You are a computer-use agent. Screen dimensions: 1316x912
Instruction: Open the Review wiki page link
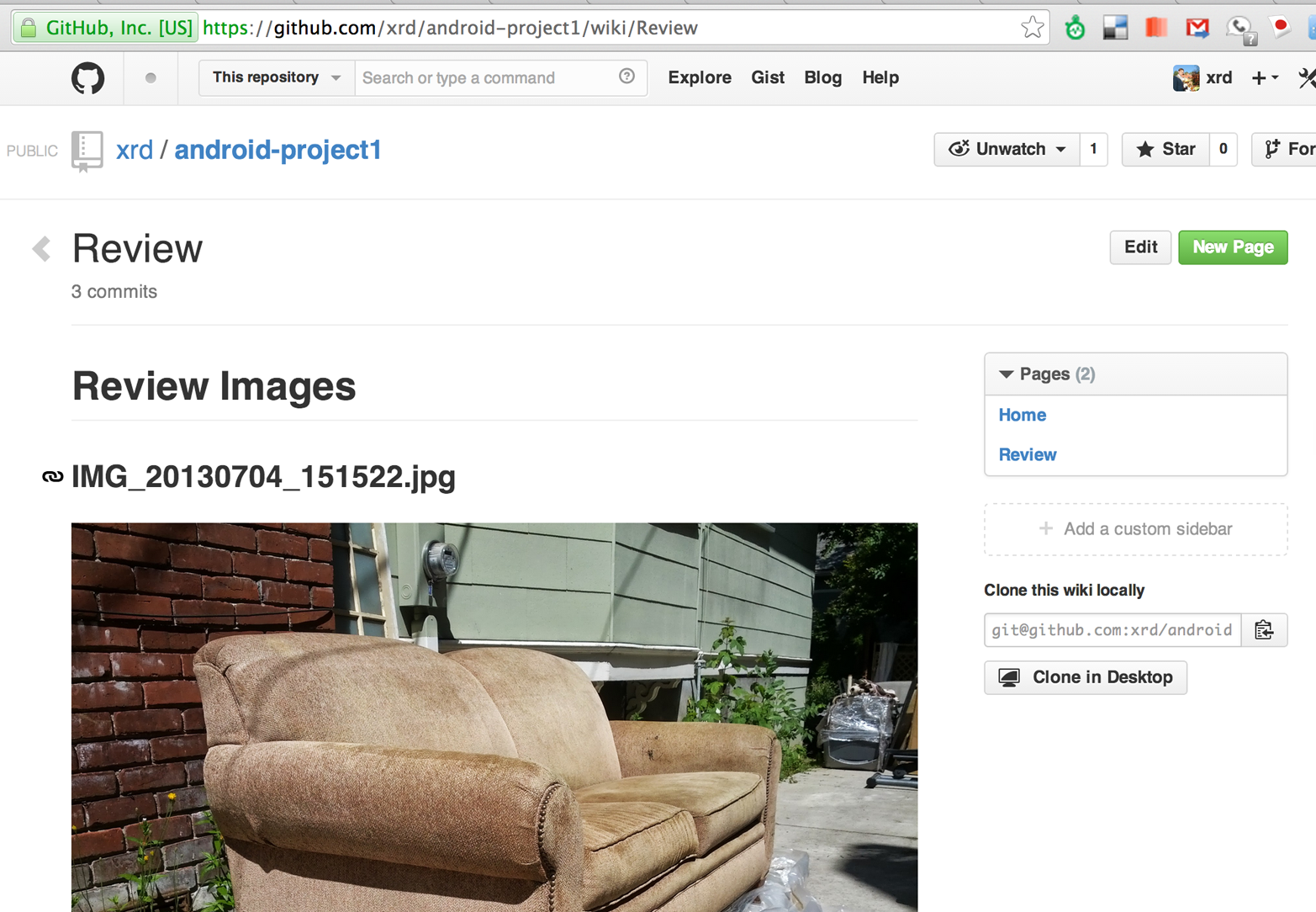pyautogui.click(x=1028, y=454)
